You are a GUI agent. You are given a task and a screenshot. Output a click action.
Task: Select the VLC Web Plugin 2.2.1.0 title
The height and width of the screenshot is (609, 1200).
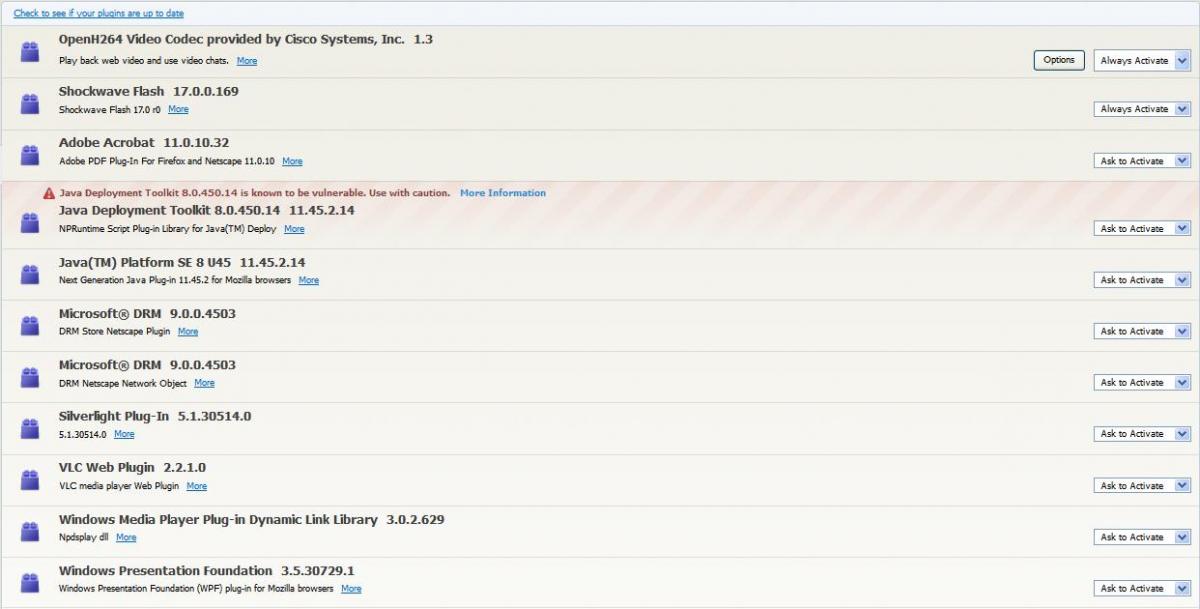(x=132, y=467)
